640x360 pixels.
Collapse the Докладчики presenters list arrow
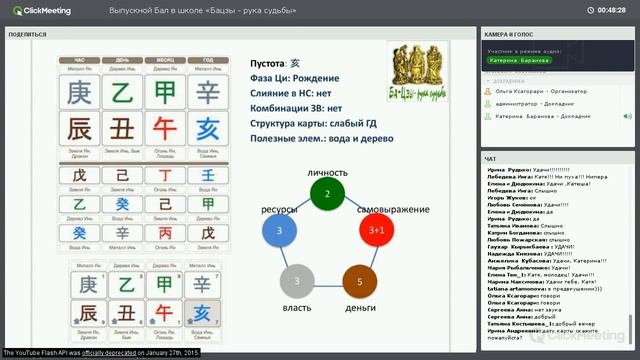tap(487, 81)
